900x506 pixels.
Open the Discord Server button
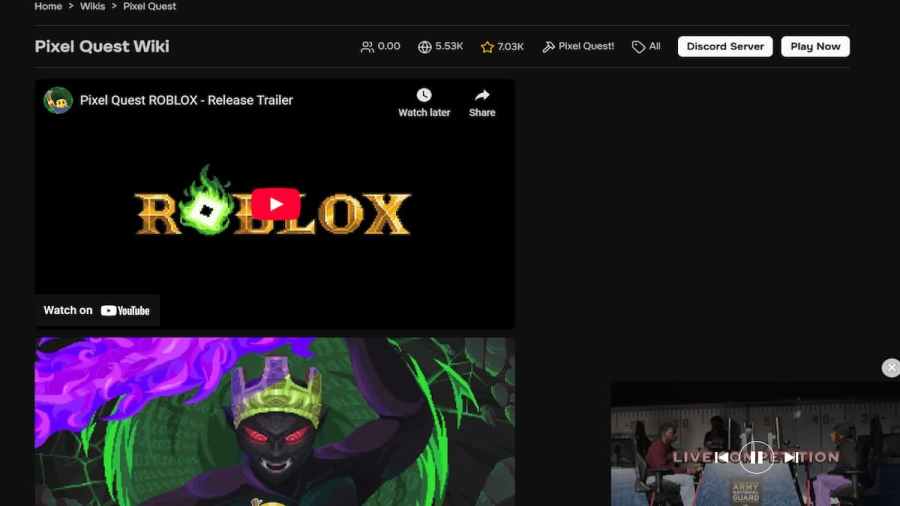[725, 46]
